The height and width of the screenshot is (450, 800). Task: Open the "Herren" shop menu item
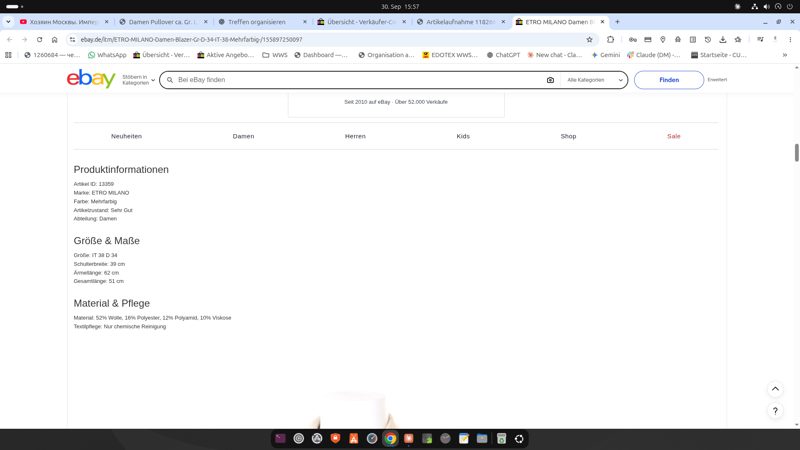click(355, 136)
